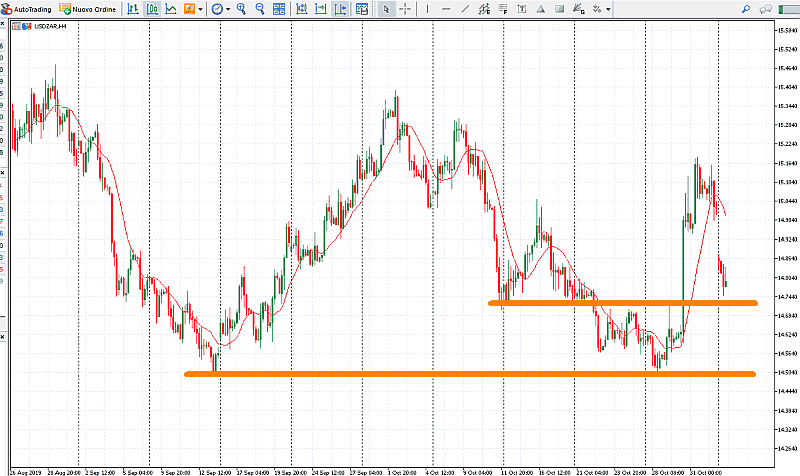
Task: Toggle candlestick chart mode
Action: 152,9
